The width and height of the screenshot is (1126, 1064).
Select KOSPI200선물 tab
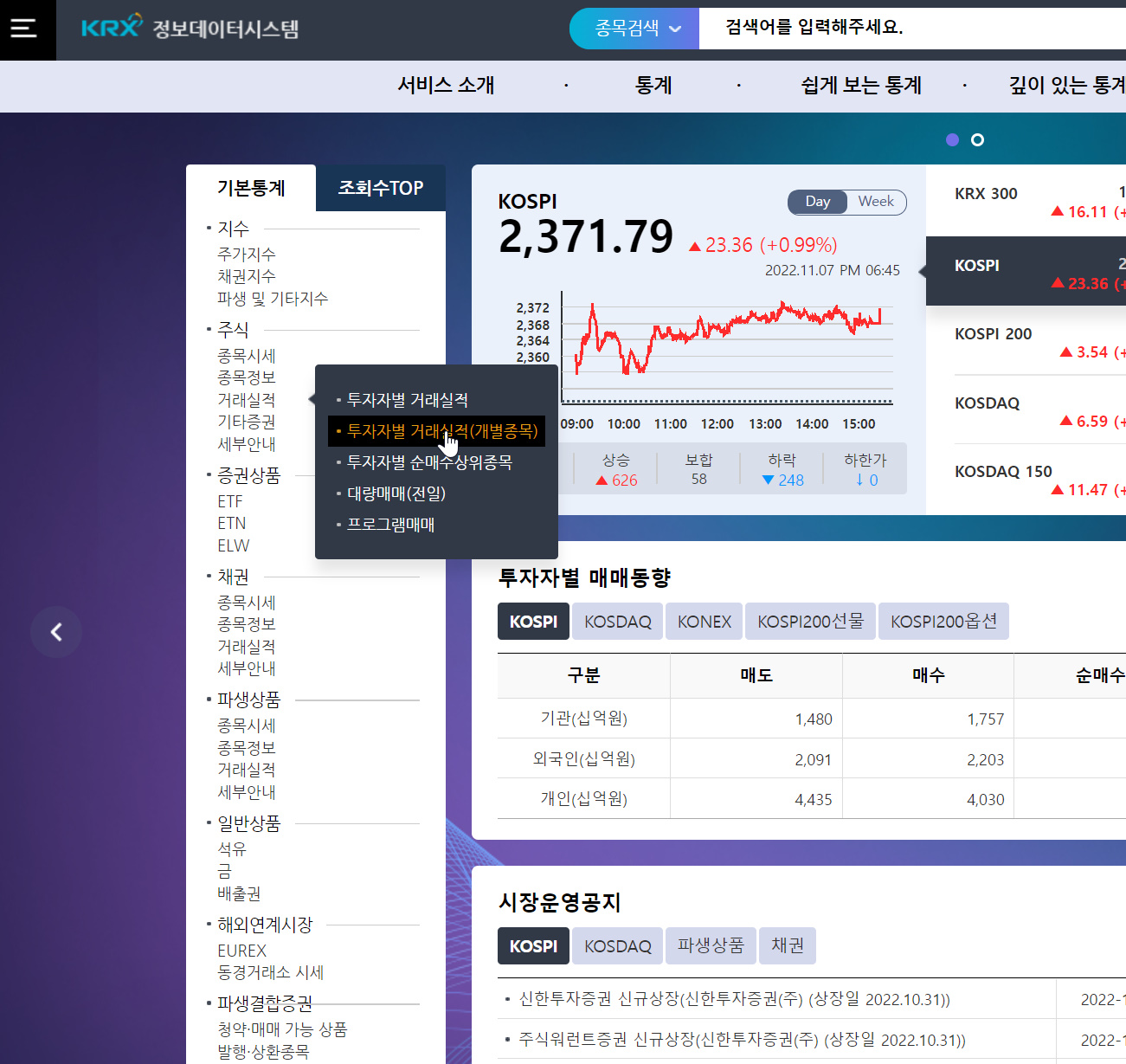[810, 622]
